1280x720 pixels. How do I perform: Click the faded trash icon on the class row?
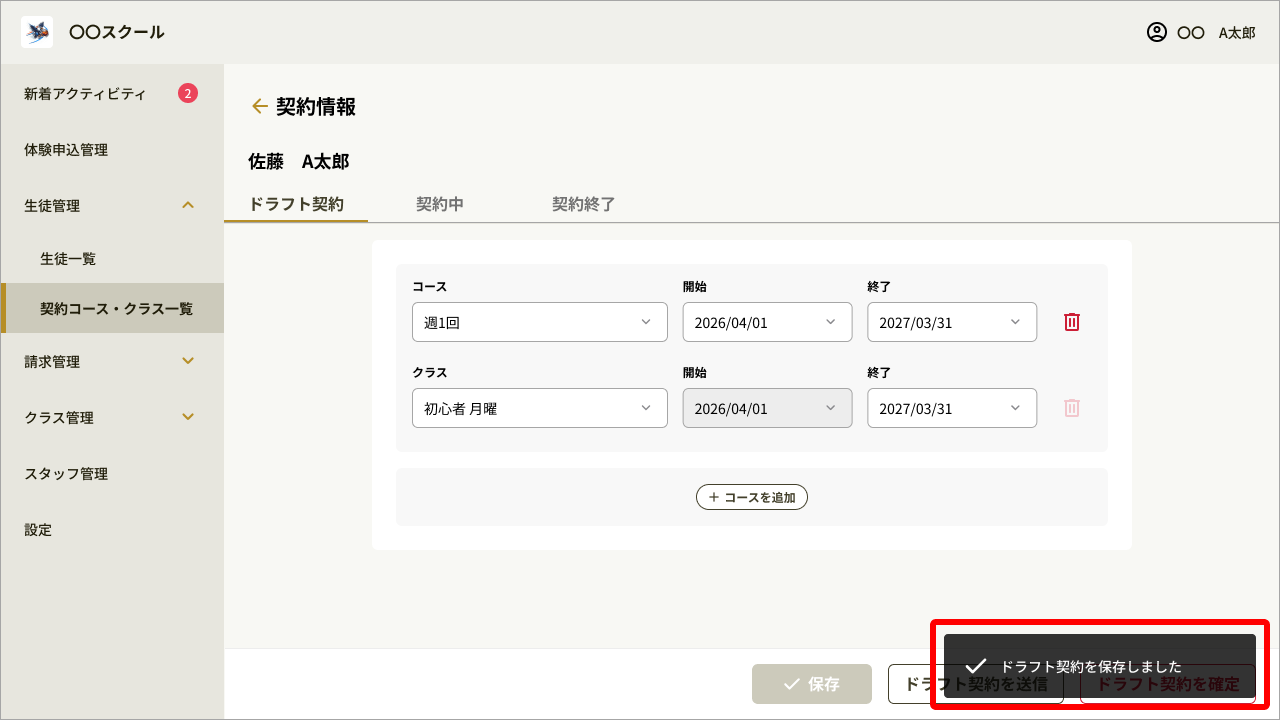click(x=1071, y=407)
